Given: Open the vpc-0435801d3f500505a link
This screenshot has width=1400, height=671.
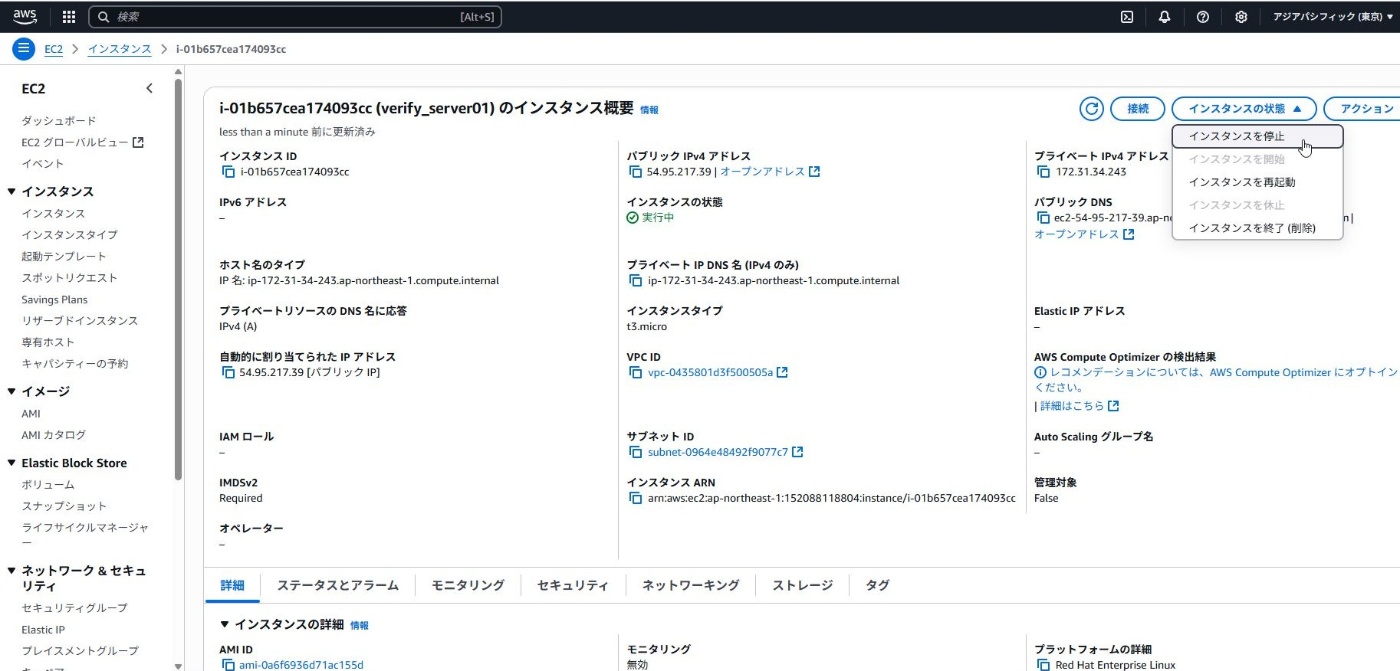Looking at the screenshot, I should (x=710, y=373).
